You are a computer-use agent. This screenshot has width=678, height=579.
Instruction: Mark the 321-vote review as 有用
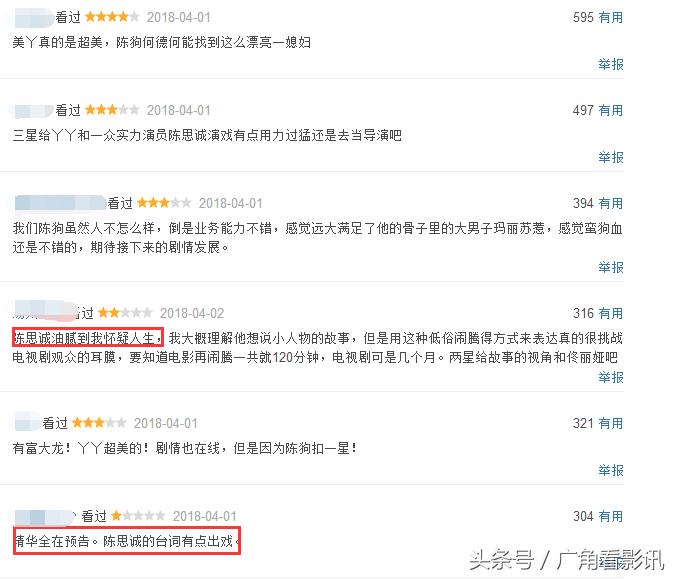pyautogui.click(x=611, y=423)
